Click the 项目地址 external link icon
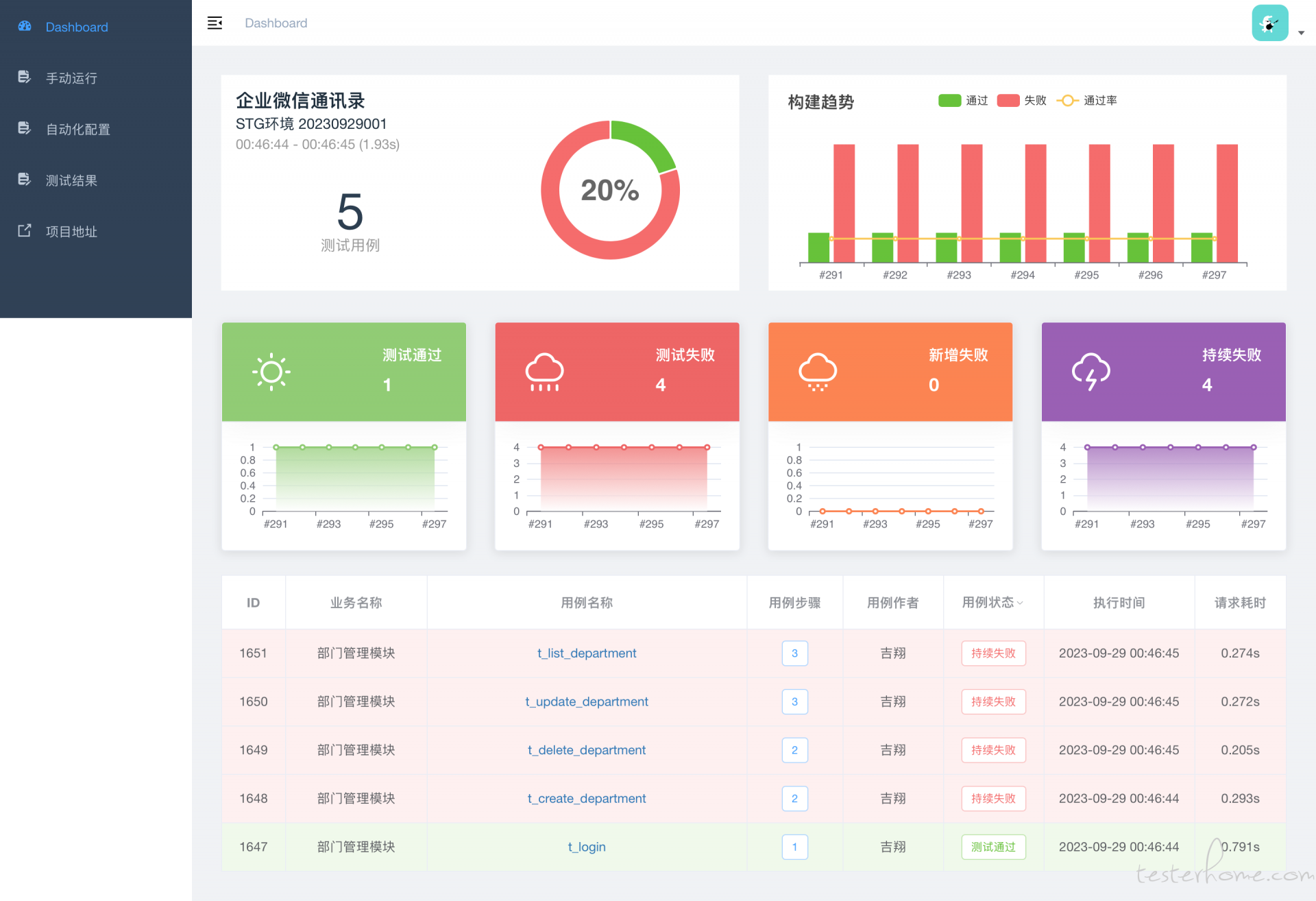 [25, 230]
